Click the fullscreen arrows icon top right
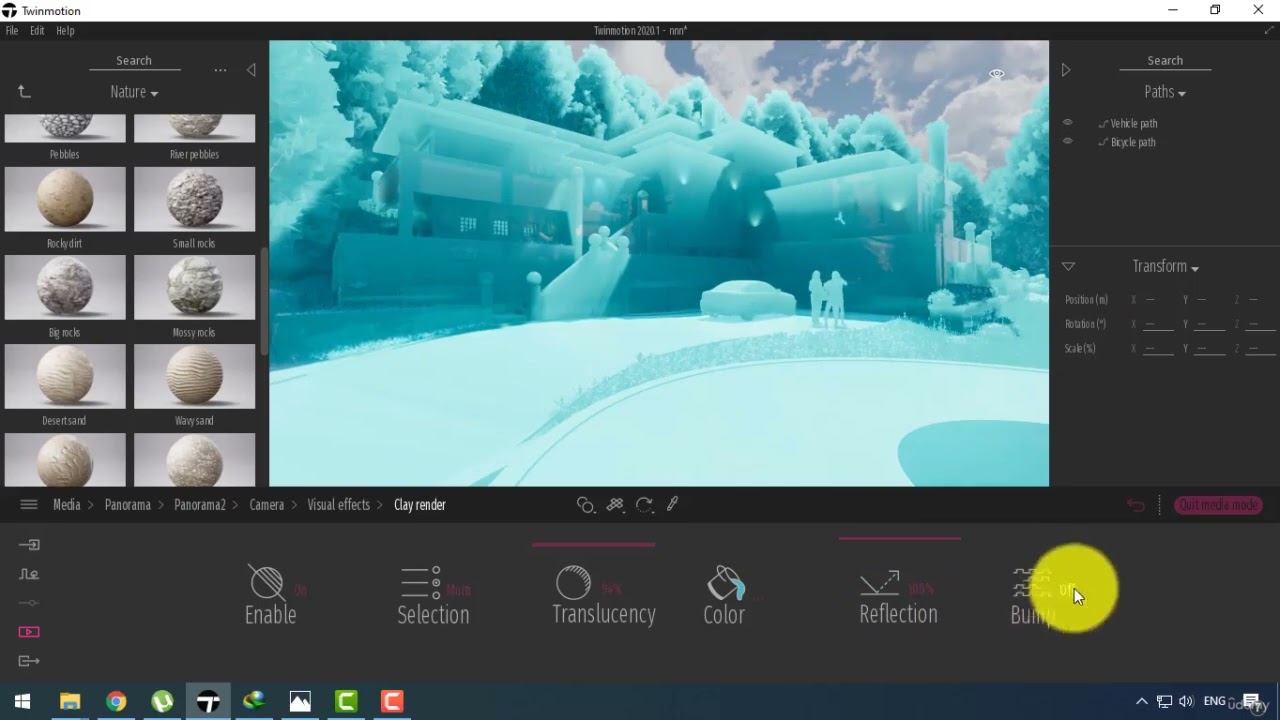The image size is (1280, 720). (1269, 31)
